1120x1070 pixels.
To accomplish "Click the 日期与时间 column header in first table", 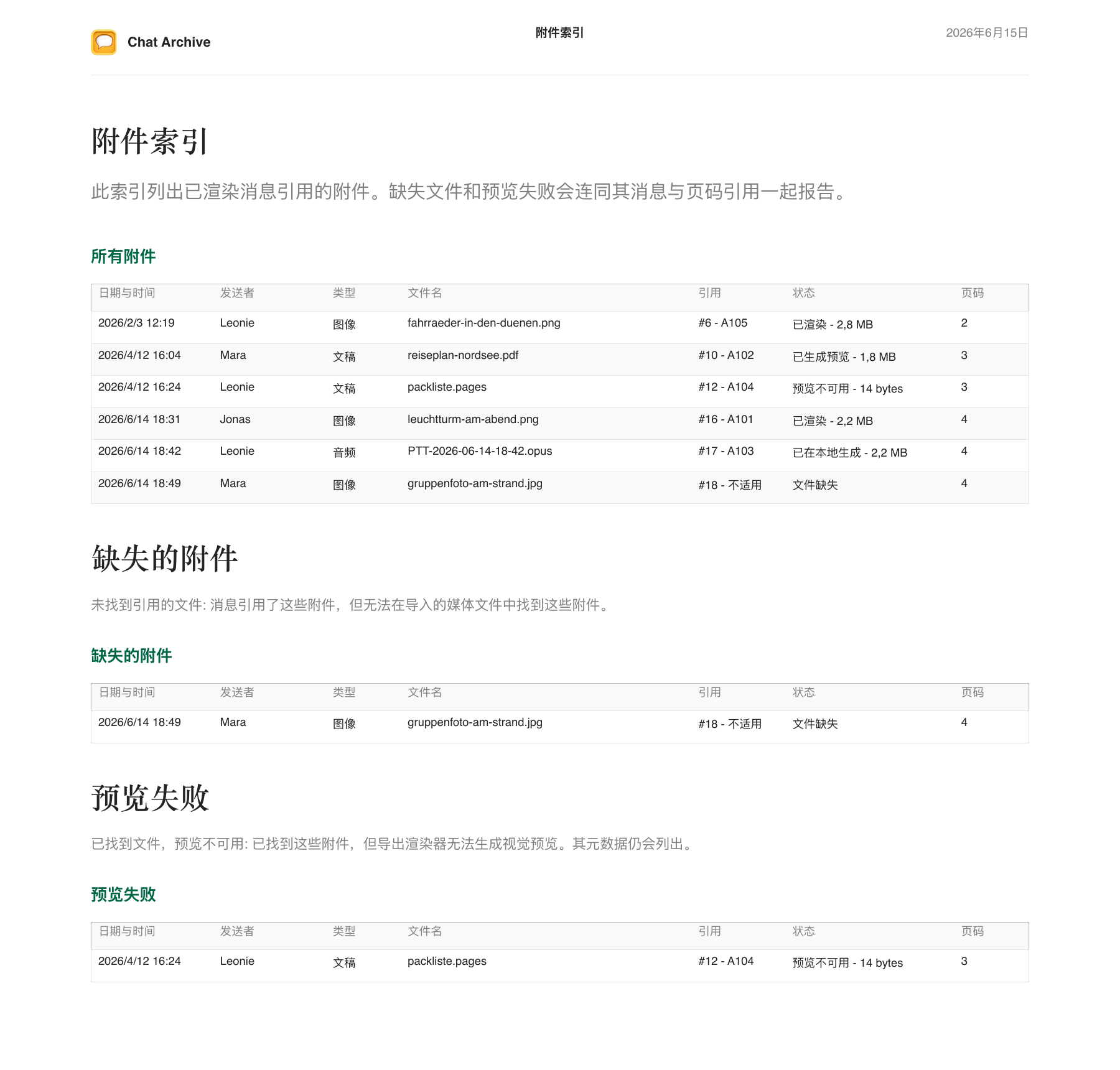I will (127, 293).
